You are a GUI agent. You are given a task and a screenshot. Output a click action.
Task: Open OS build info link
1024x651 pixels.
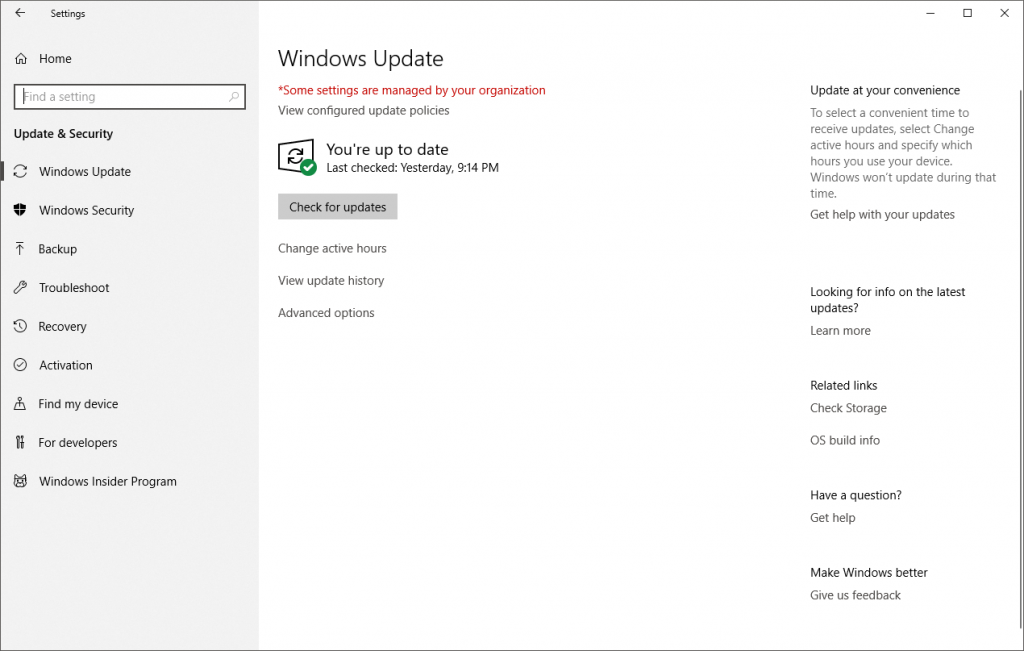point(845,440)
